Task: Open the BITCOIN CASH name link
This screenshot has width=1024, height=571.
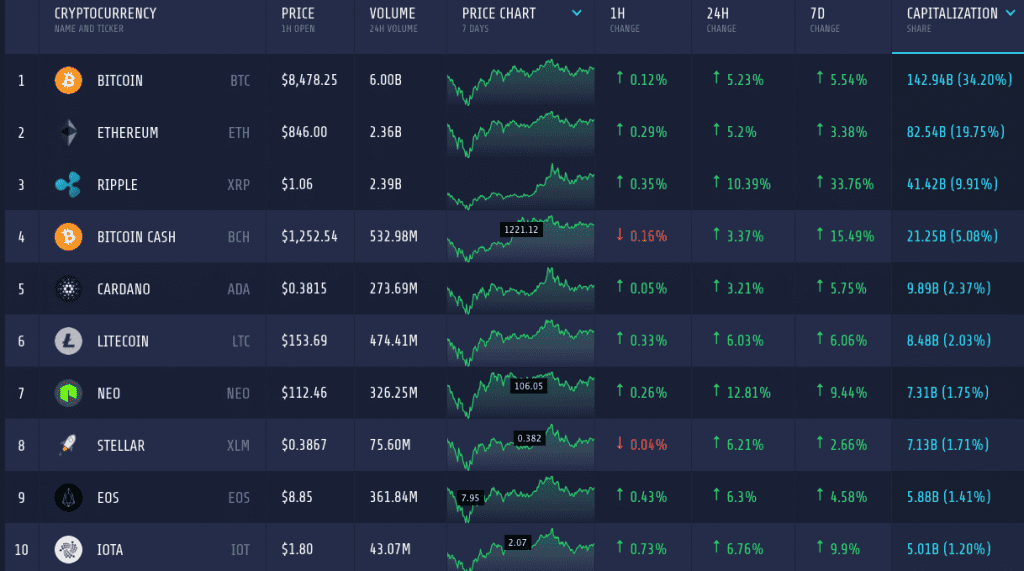Action: tap(136, 237)
